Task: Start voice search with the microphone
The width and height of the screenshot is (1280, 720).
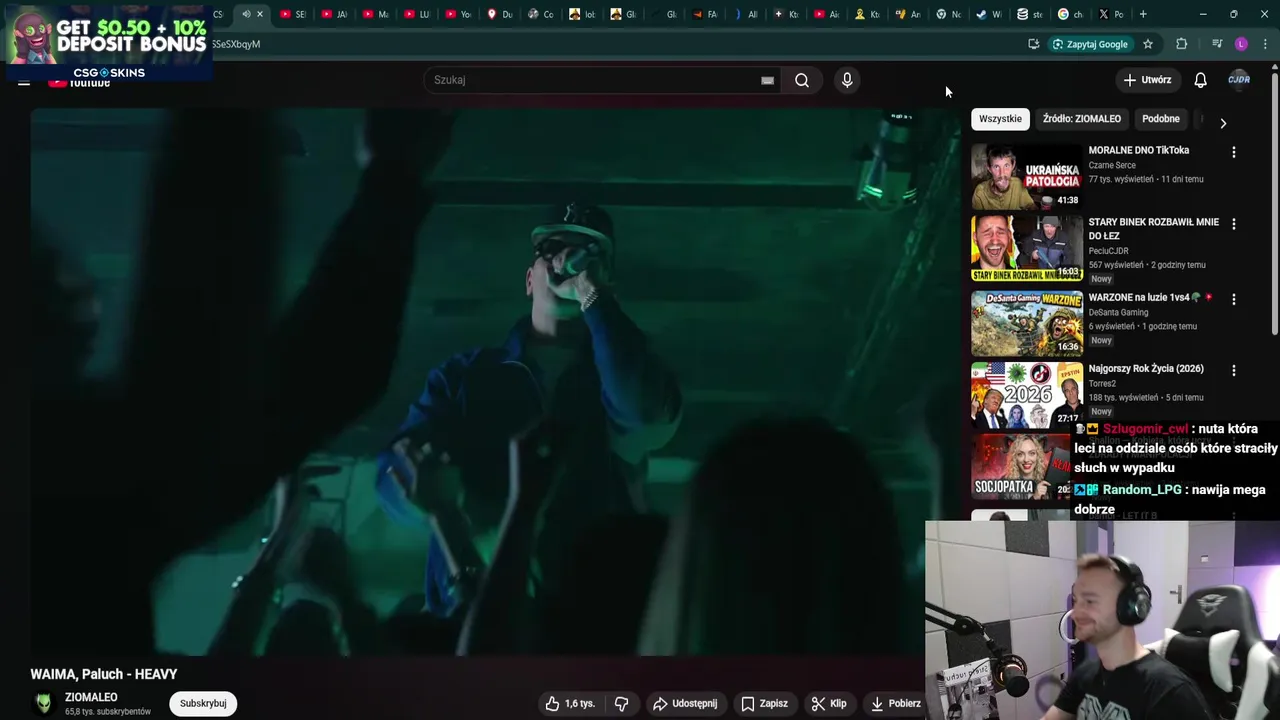Action: tap(847, 80)
